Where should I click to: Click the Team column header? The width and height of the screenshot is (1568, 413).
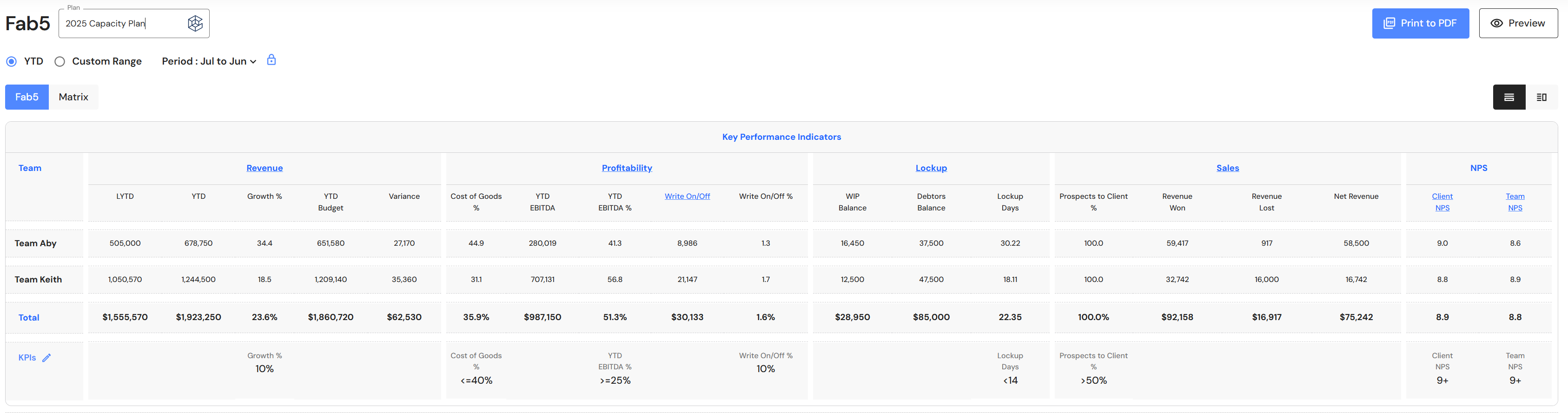30,168
